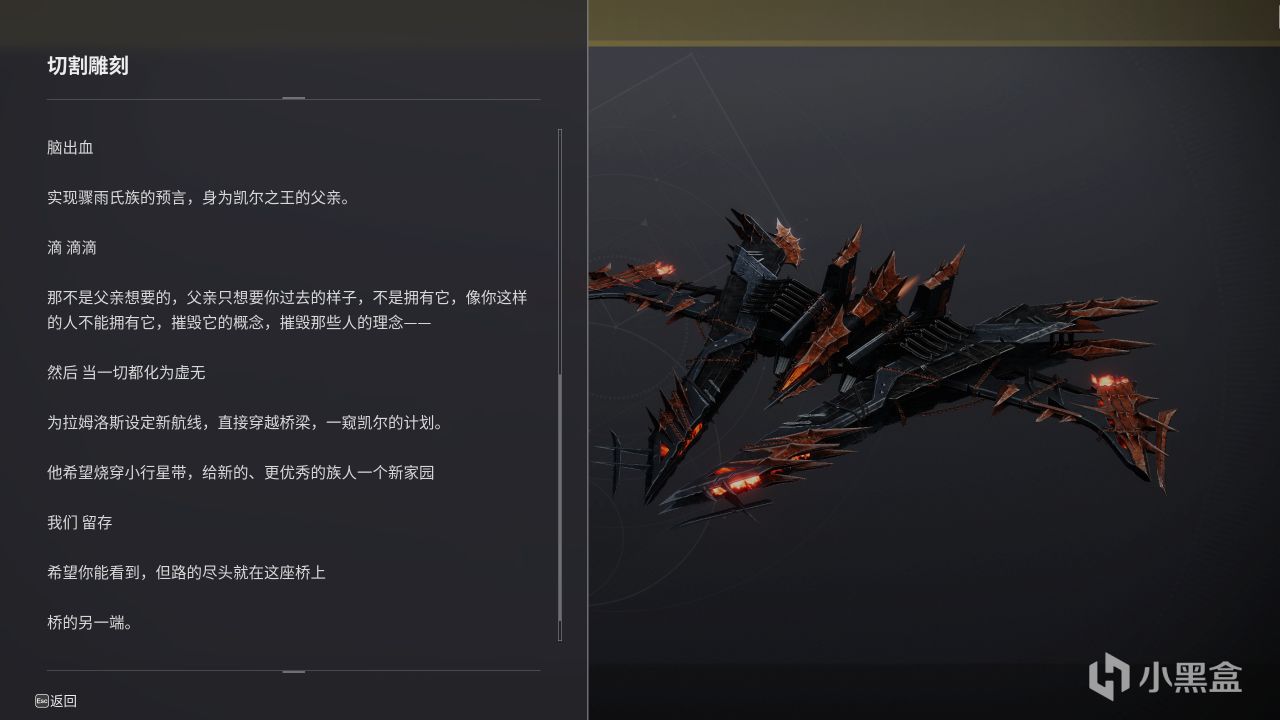Click the small handle on the upper divider

point(293,98)
